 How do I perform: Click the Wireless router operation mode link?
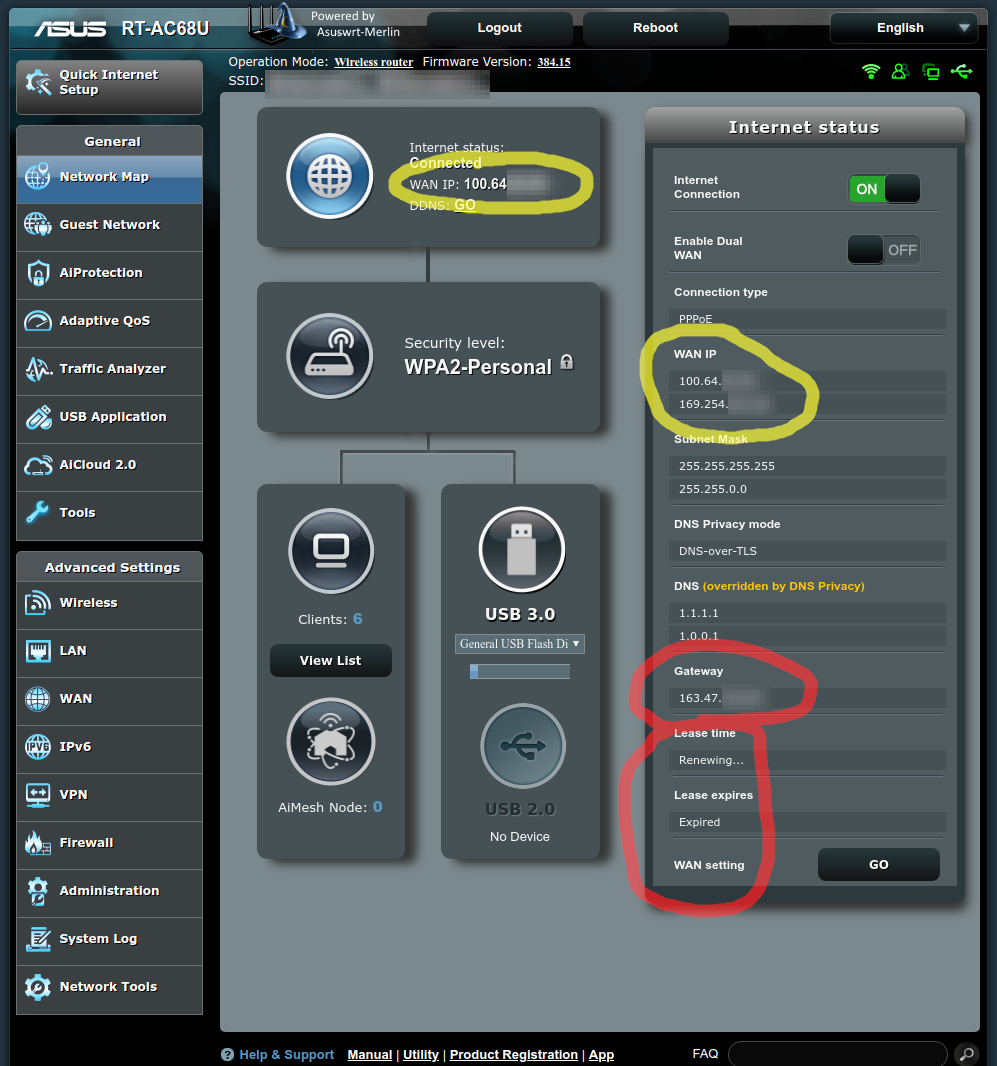373,62
